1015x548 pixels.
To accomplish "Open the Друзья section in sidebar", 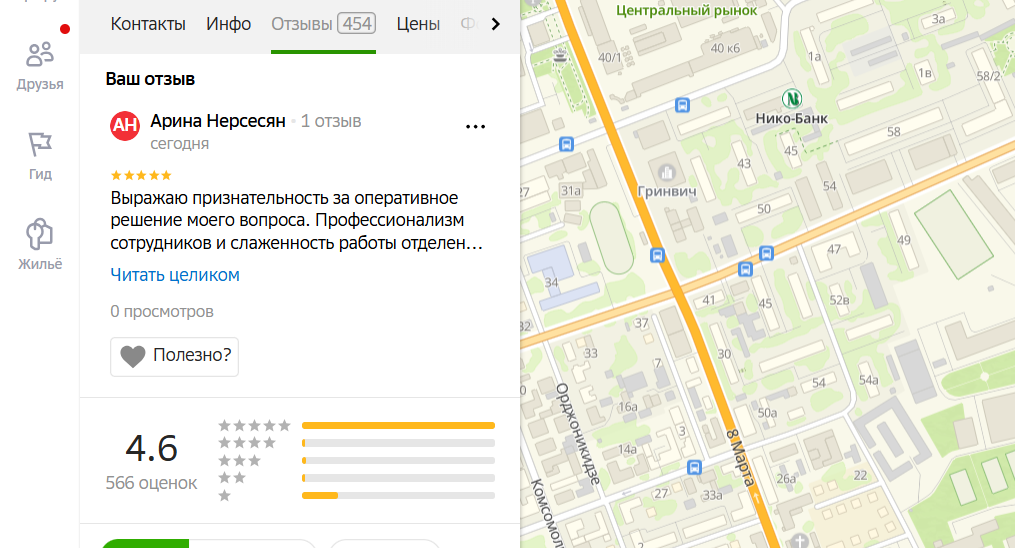I will click(x=39, y=67).
